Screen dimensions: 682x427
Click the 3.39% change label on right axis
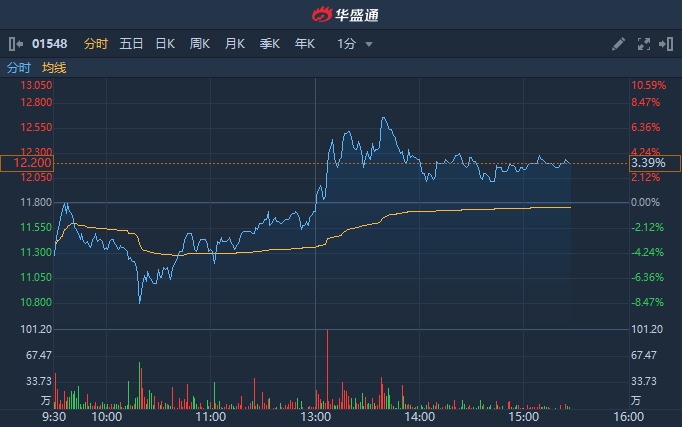pos(654,163)
